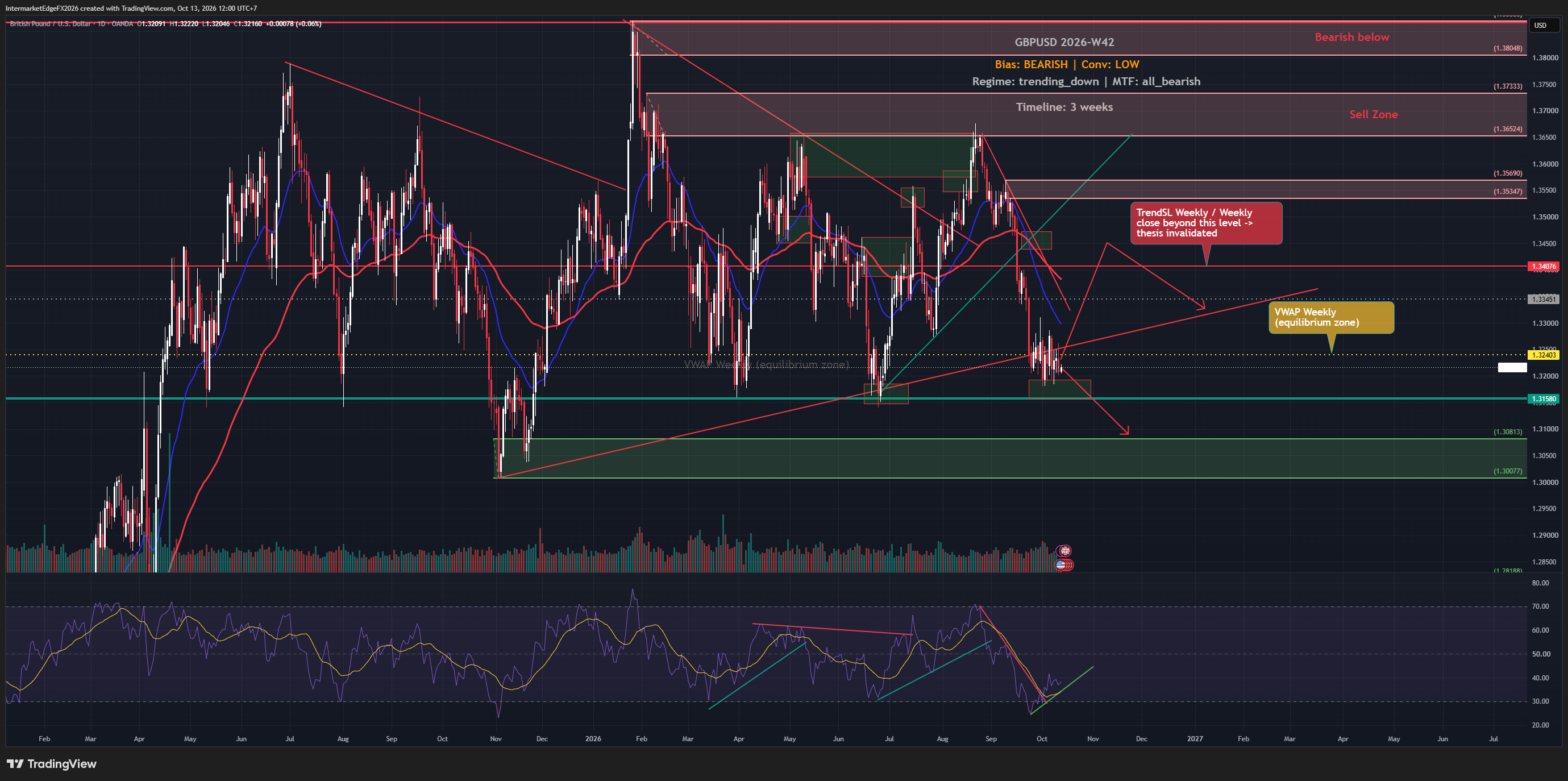
Task: Click the (1.38048) zone level label
Action: coord(1507,48)
